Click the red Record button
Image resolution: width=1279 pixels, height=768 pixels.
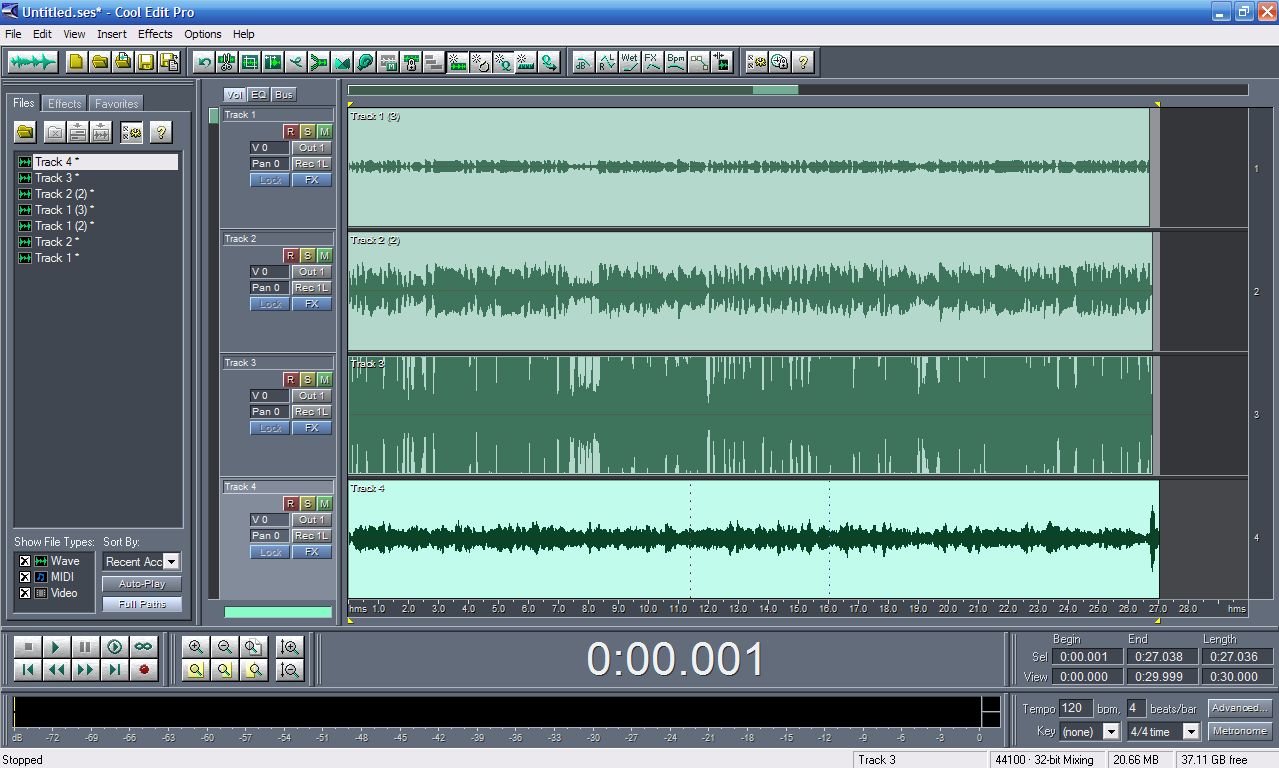tap(143, 670)
